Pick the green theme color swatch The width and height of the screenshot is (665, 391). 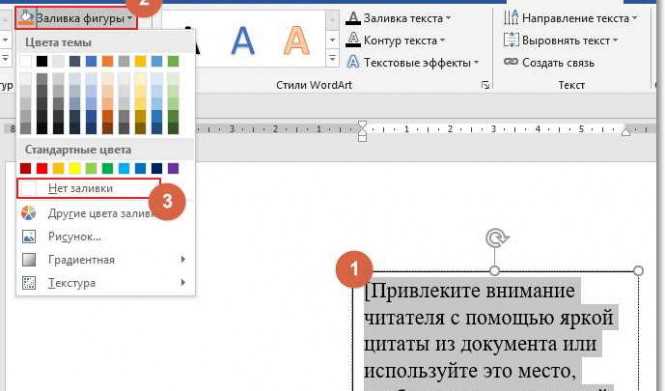173,61
